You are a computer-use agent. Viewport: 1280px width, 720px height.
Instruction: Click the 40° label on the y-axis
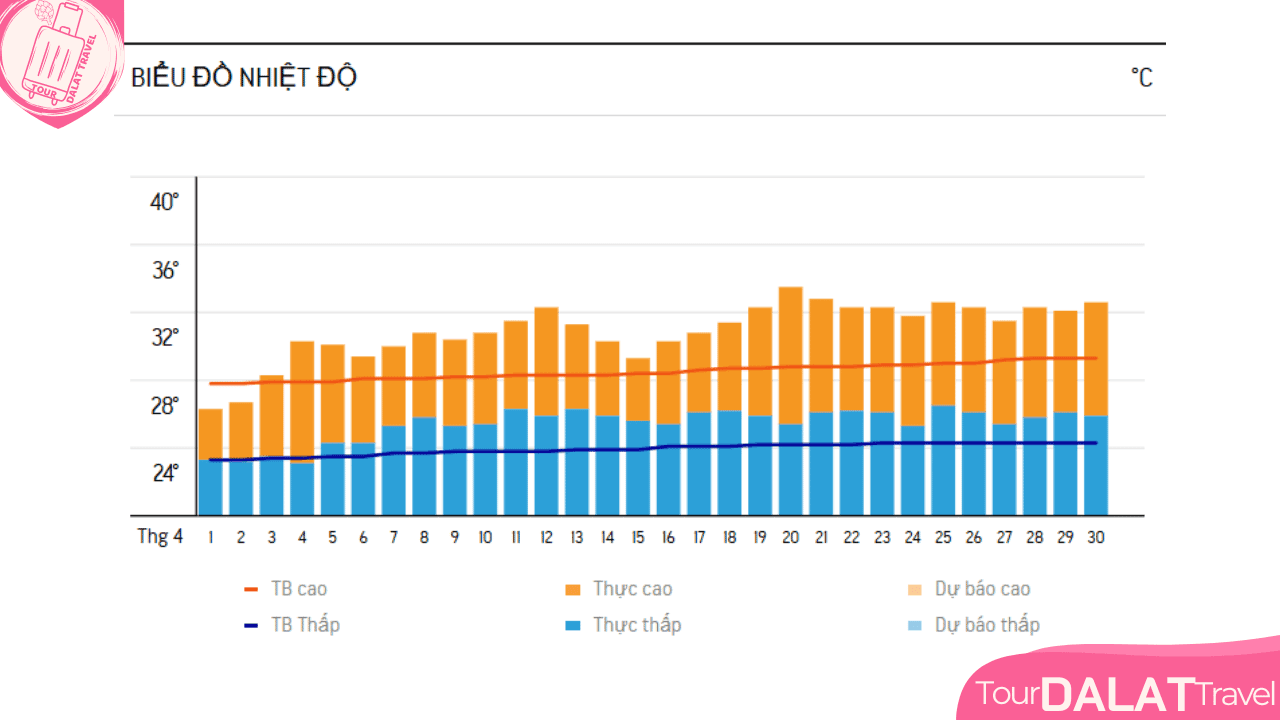click(164, 202)
